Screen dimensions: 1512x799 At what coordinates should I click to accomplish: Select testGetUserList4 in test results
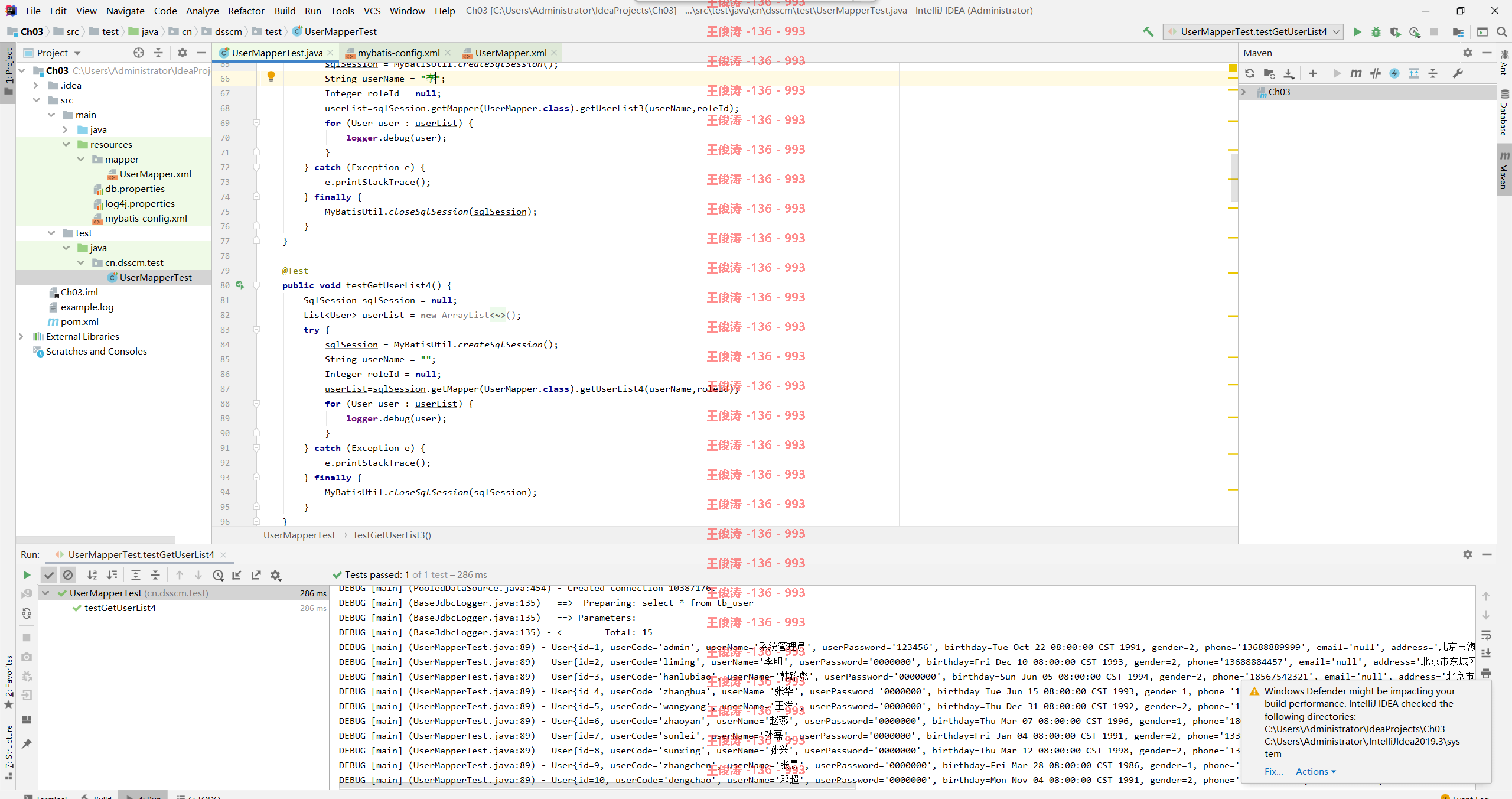tap(120, 608)
